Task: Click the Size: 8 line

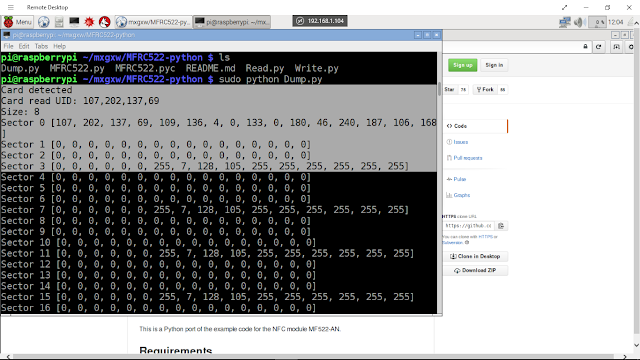Action: click(x=20, y=112)
